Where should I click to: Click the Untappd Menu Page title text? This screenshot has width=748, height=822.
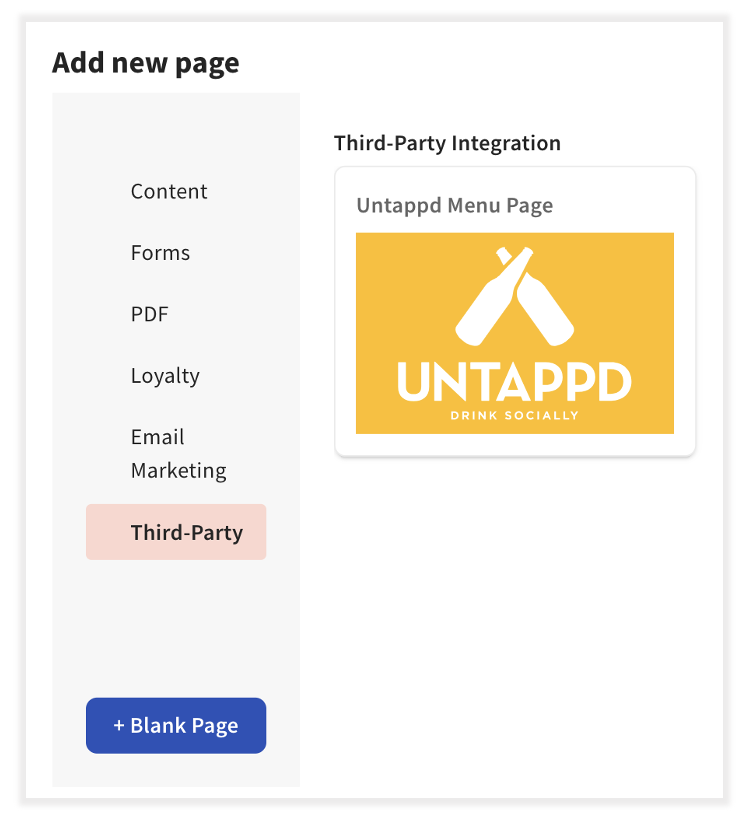(455, 205)
